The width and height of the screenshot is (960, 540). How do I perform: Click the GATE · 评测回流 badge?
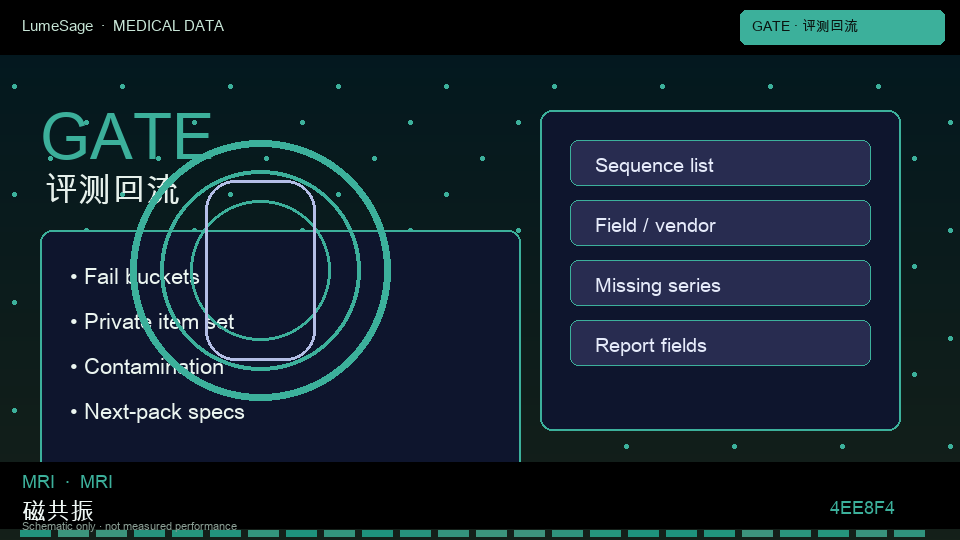842,27
